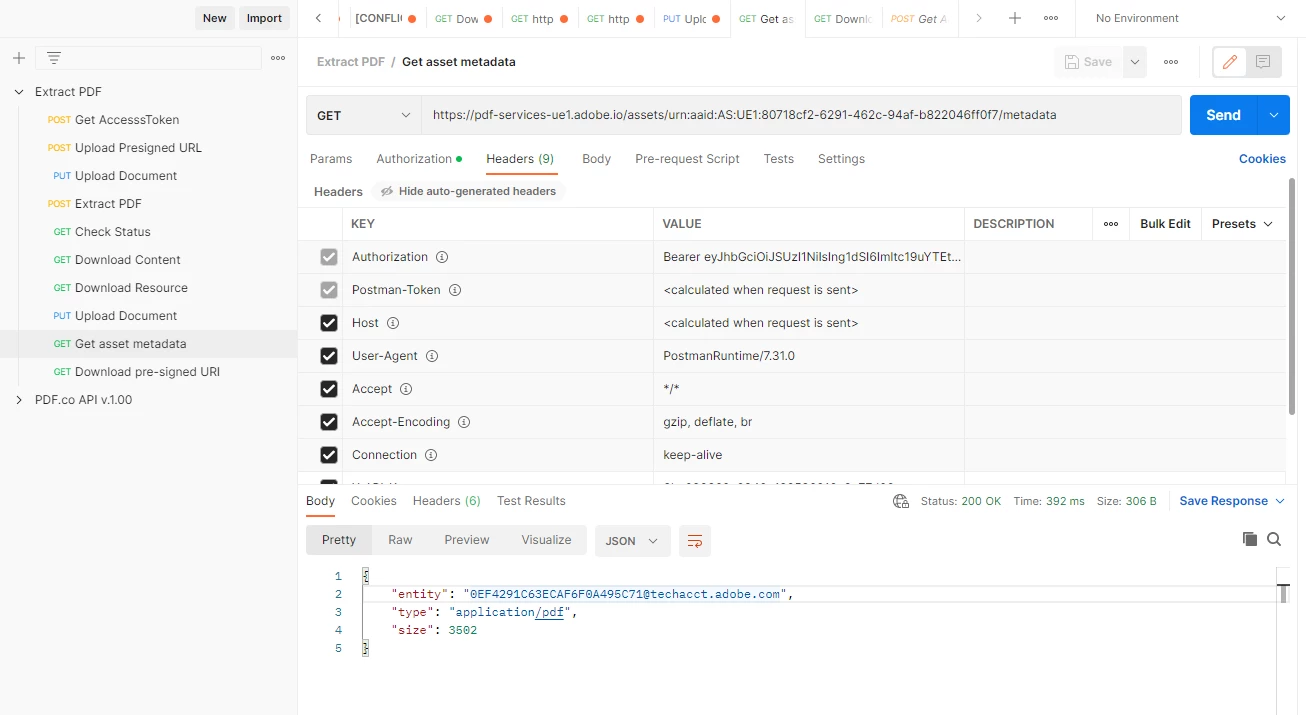Select Get AccesssToken request in sidebar
Image resolution: width=1306 pixels, height=715 pixels.
(127, 120)
